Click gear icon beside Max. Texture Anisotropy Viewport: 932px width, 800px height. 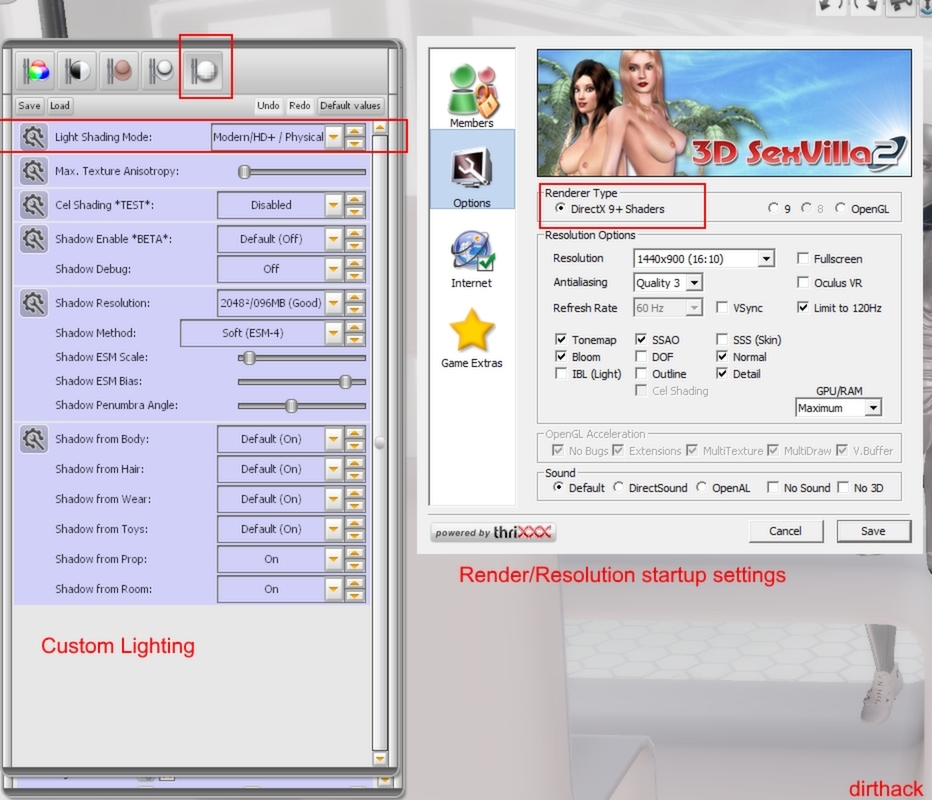(x=33, y=171)
